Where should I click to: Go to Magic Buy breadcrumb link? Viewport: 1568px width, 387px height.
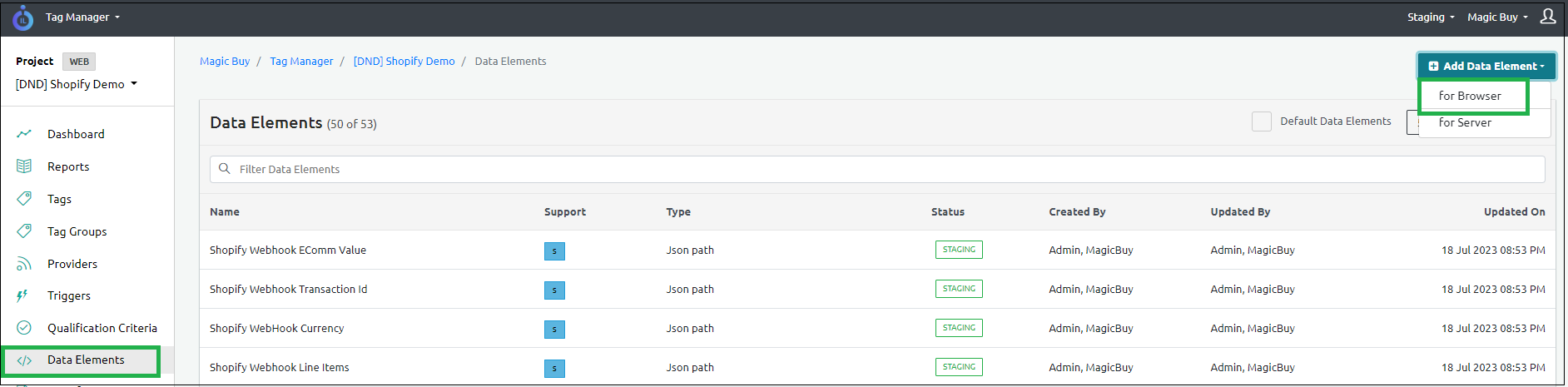point(225,62)
